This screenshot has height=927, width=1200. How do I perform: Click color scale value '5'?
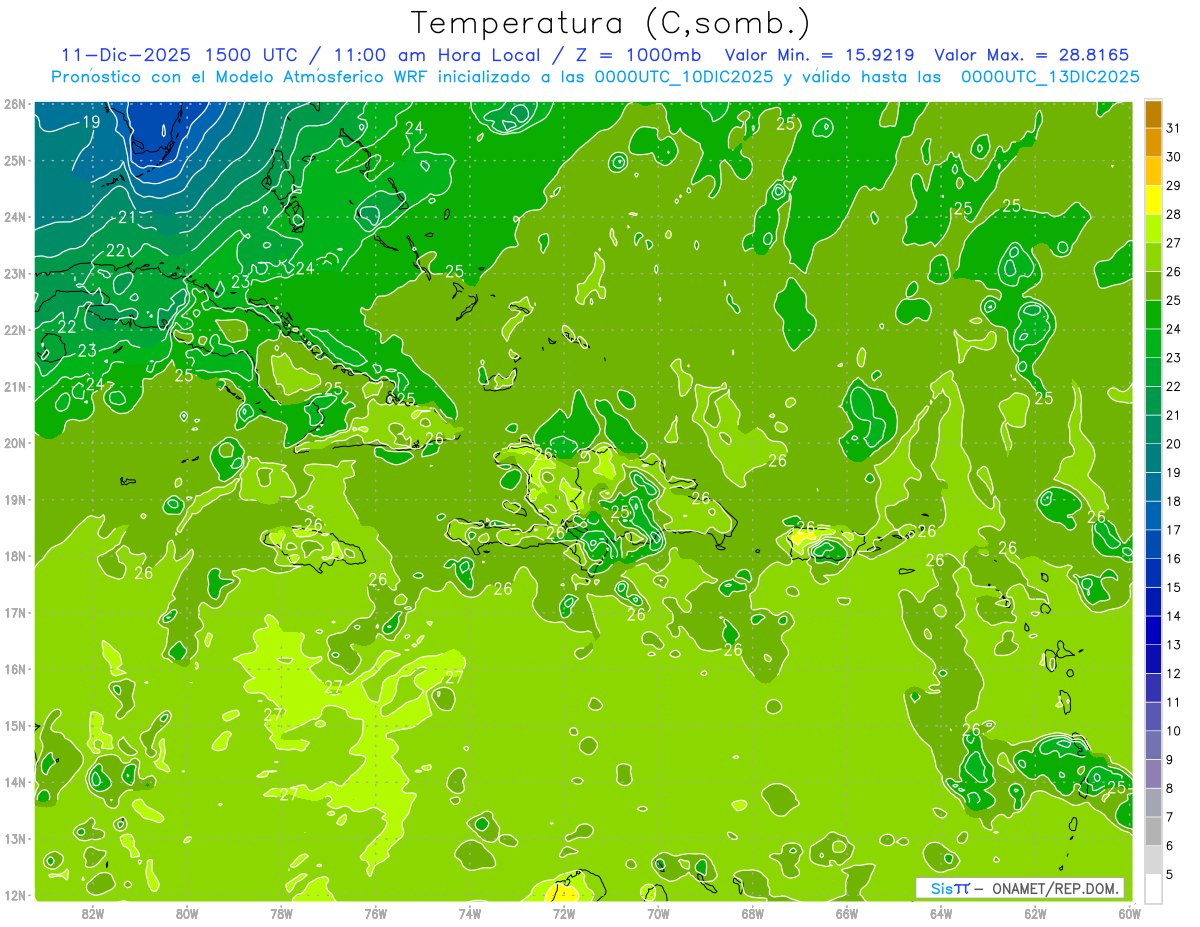(1171, 875)
